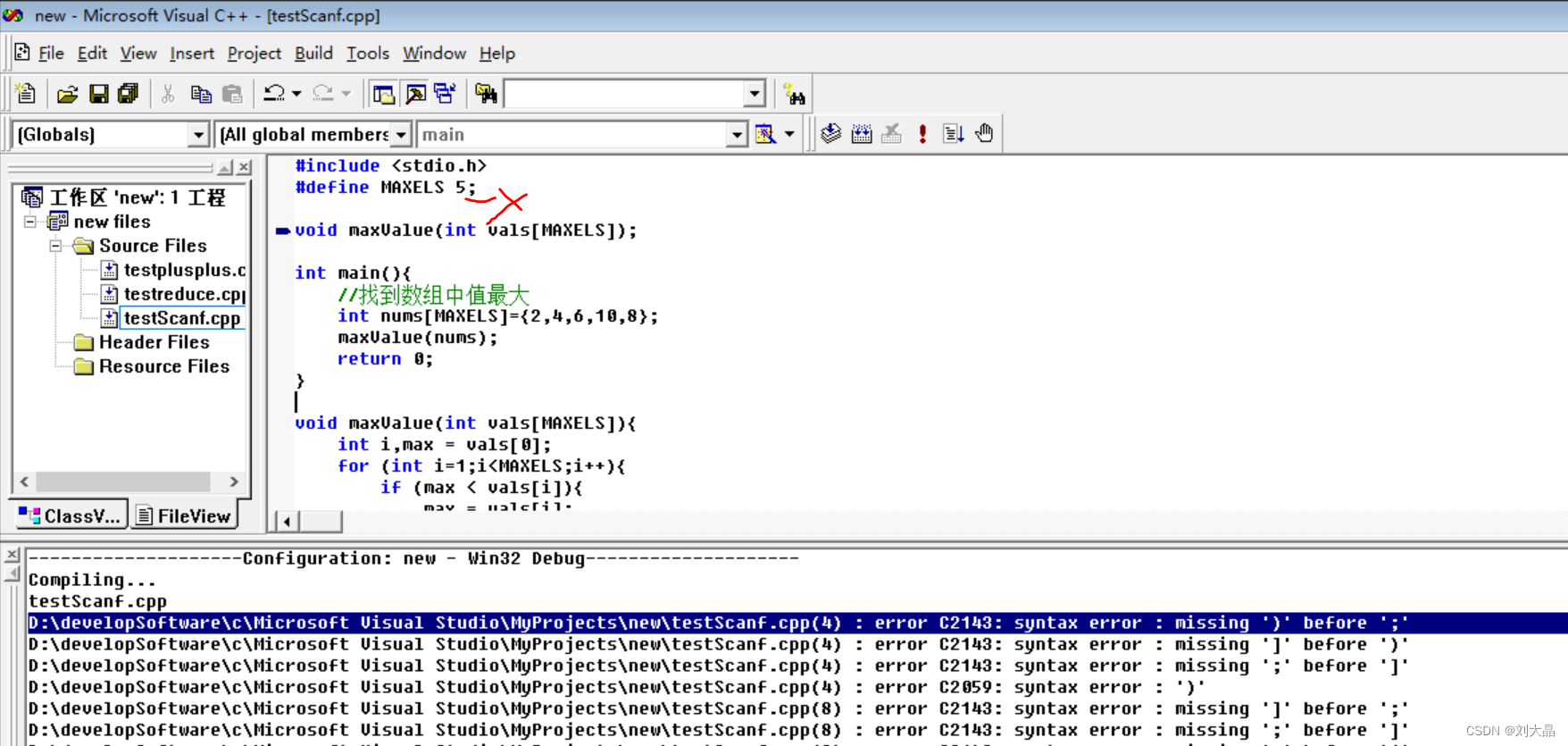
Task: Save the current file
Action: [98, 94]
